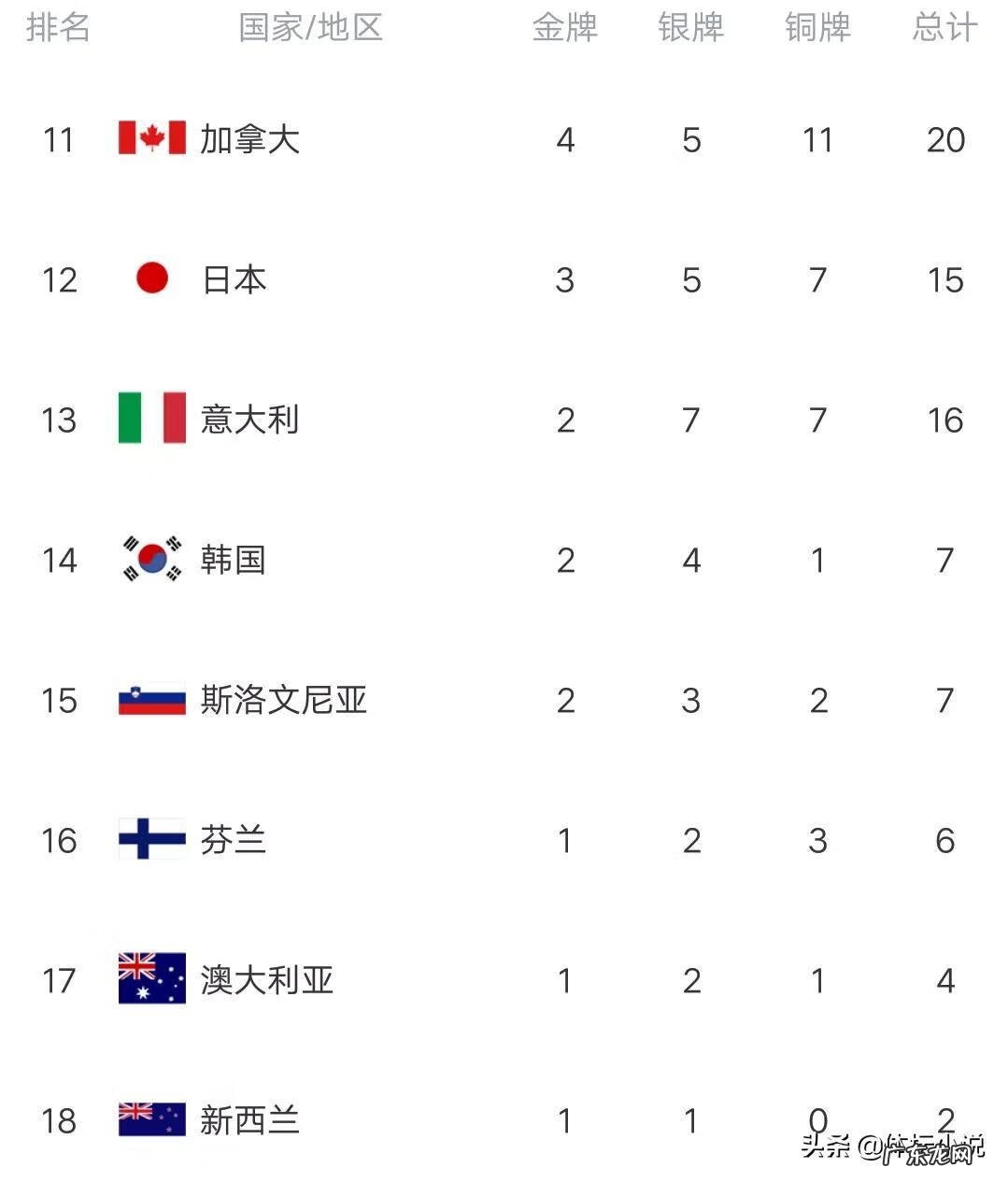1008x1182 pixels.
Task: Click the Canada flag icon
Action: click(x=151, y=138)
